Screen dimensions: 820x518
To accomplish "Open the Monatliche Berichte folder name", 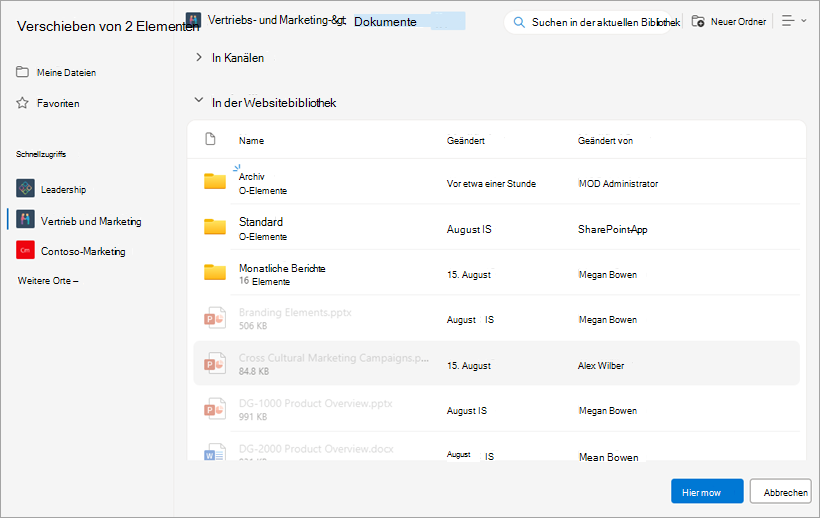I will [x=282, y=268].
